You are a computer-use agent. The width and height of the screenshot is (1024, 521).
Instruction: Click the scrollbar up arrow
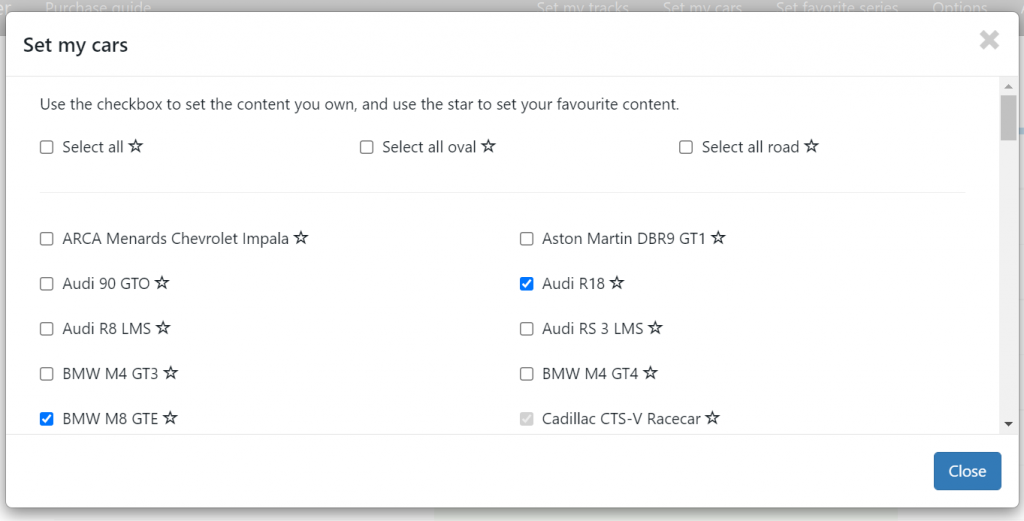coord(1008,86)
